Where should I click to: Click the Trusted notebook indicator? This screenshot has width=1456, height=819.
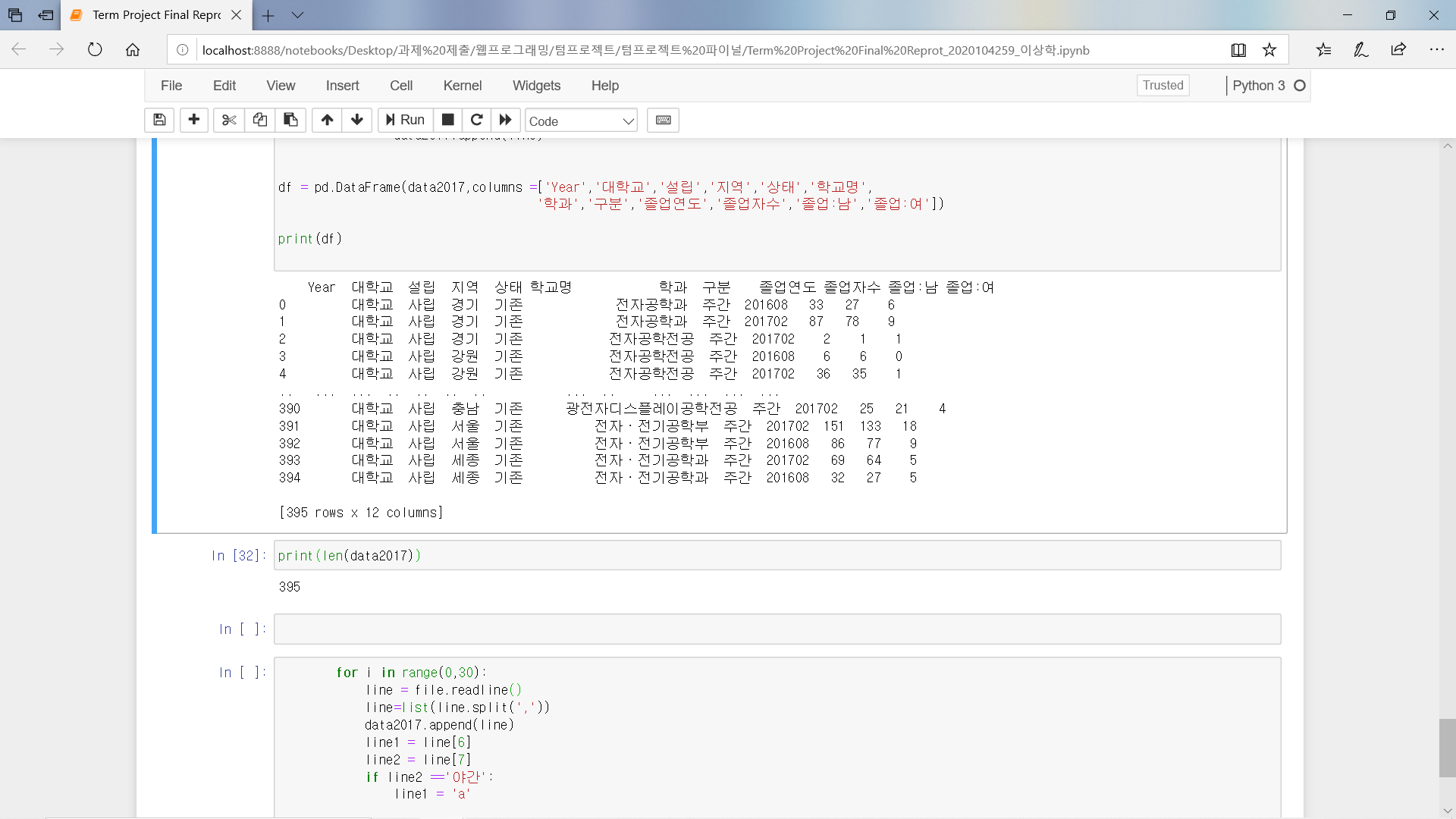[x=1163, y=86]
